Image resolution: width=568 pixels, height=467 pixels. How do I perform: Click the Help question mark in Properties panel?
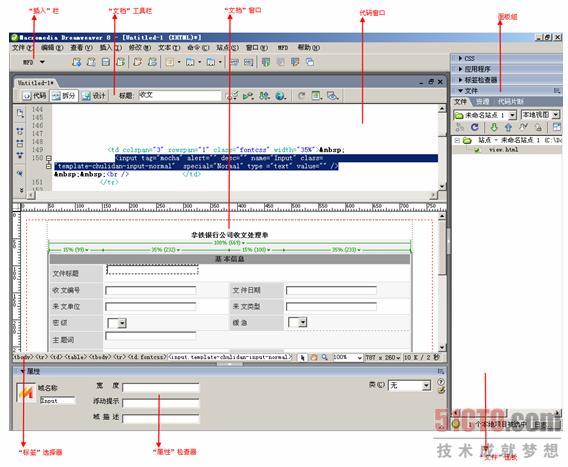coord(441,382)
